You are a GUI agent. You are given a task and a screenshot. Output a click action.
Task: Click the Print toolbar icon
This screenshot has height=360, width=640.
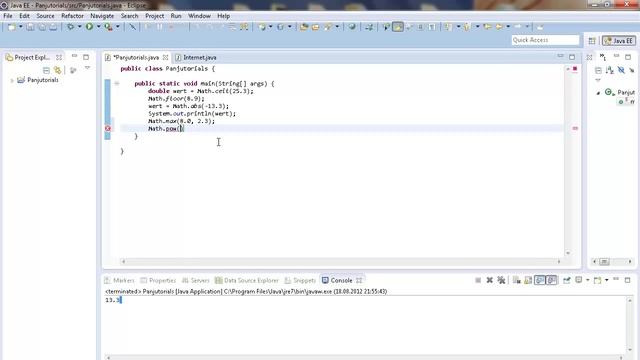tap(53, 27)
